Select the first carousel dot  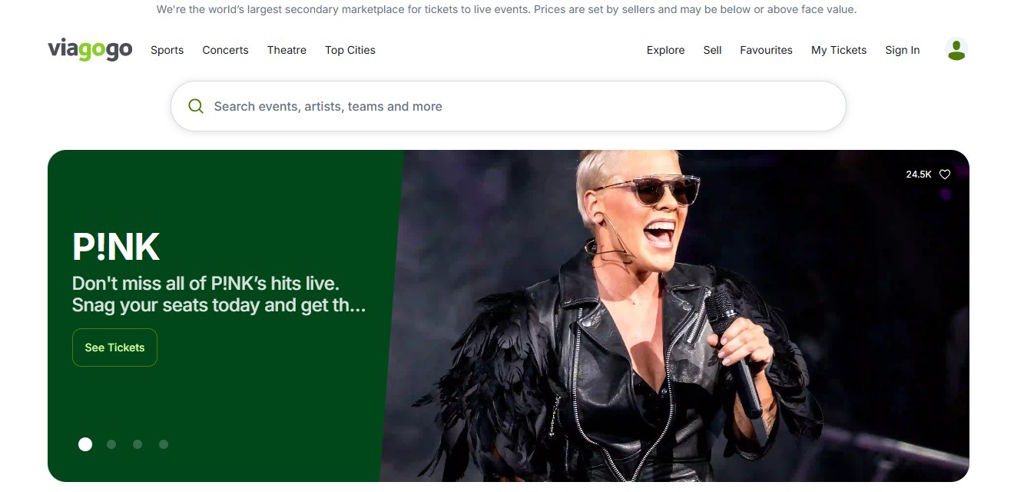(85, 444)
